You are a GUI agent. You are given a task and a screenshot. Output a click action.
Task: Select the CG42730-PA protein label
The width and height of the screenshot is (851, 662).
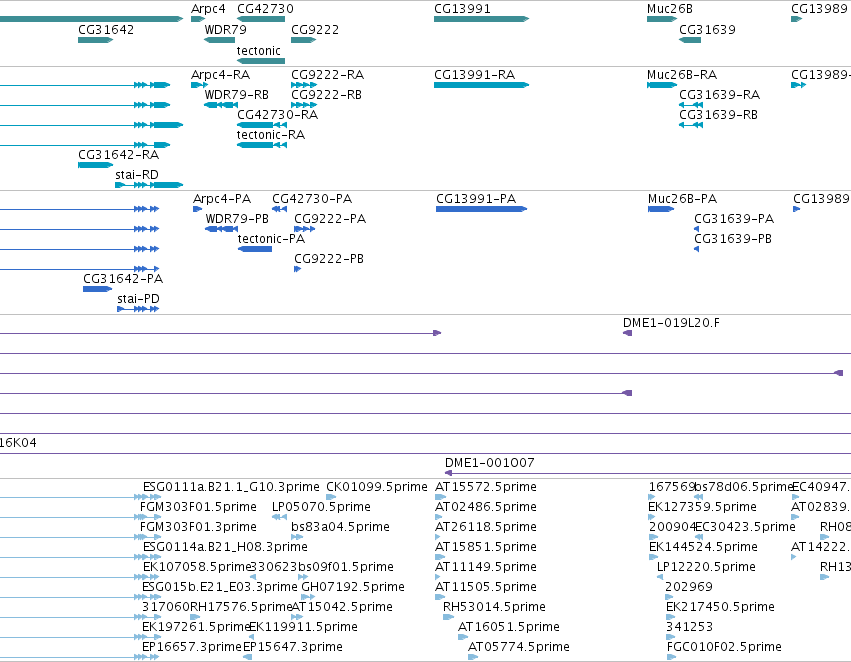312,199
